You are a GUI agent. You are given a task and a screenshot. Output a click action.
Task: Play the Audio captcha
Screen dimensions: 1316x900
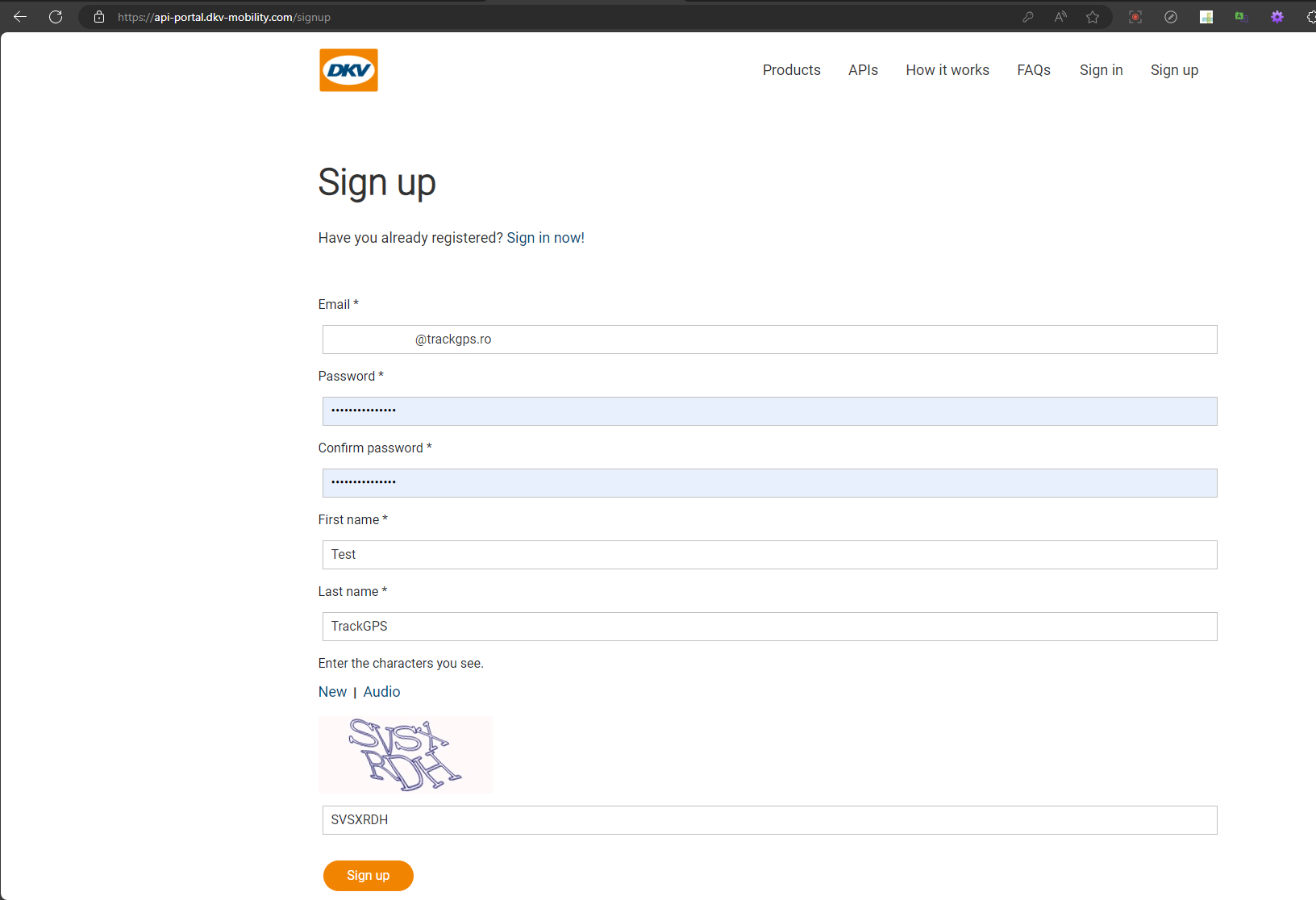(x=381, y=691)
